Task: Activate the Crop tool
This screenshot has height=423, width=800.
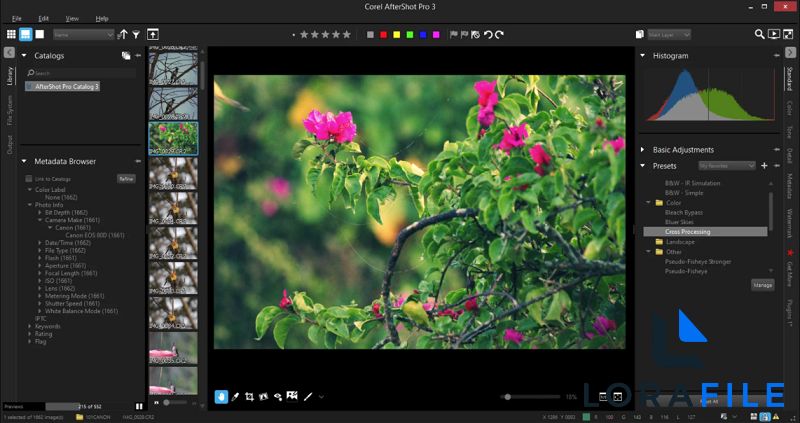Action: point(249,396)
